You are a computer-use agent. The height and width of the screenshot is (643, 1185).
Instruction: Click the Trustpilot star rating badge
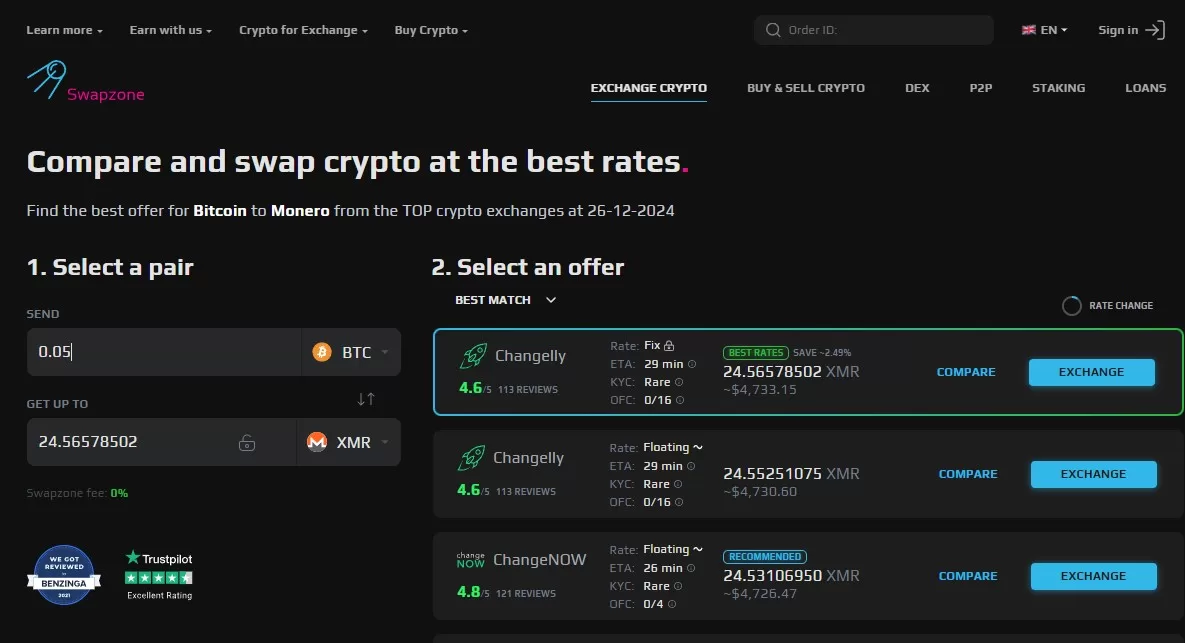[159, 575]
